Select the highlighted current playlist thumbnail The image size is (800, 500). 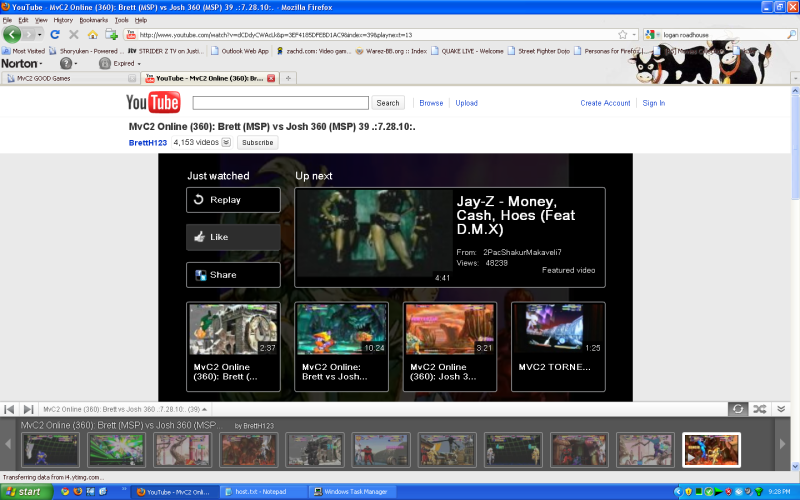click(711, 450)
